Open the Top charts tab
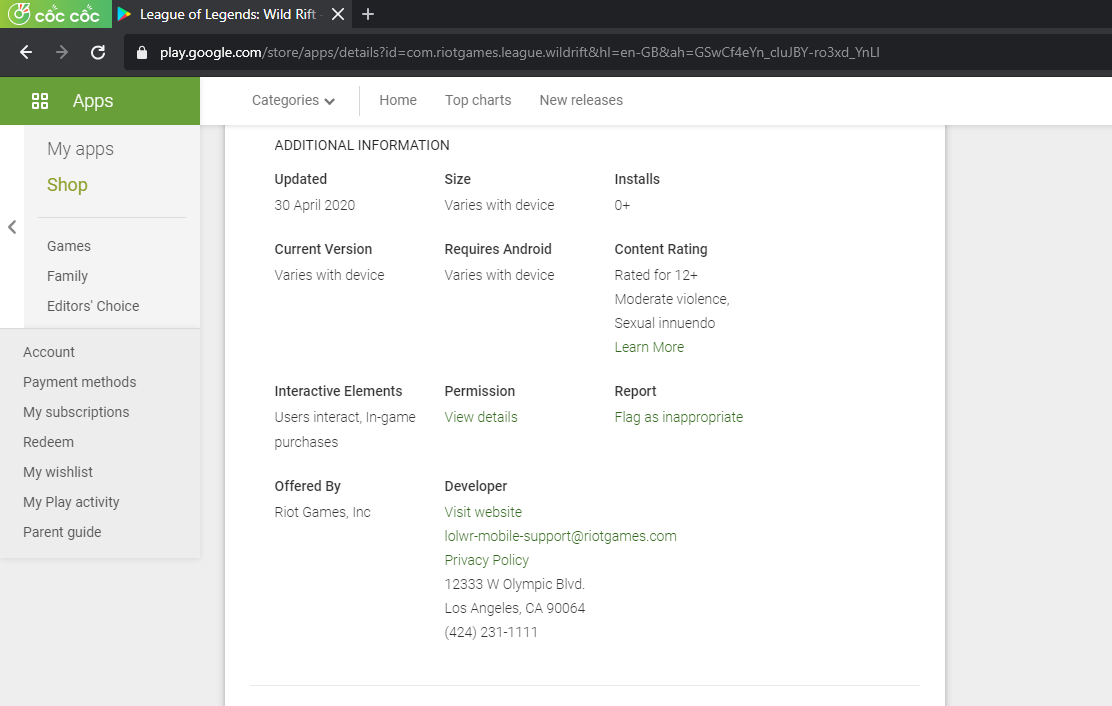The image size is (1112, 706). (x=478, y=101)
